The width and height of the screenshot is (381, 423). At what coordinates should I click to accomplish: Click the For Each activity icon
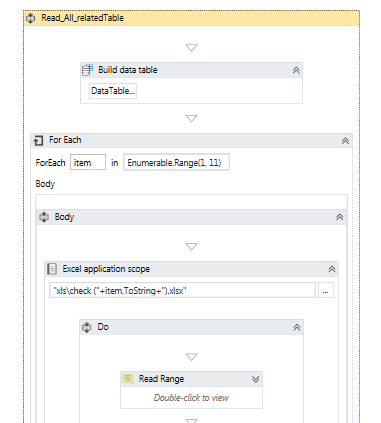[x=38, y=140]
